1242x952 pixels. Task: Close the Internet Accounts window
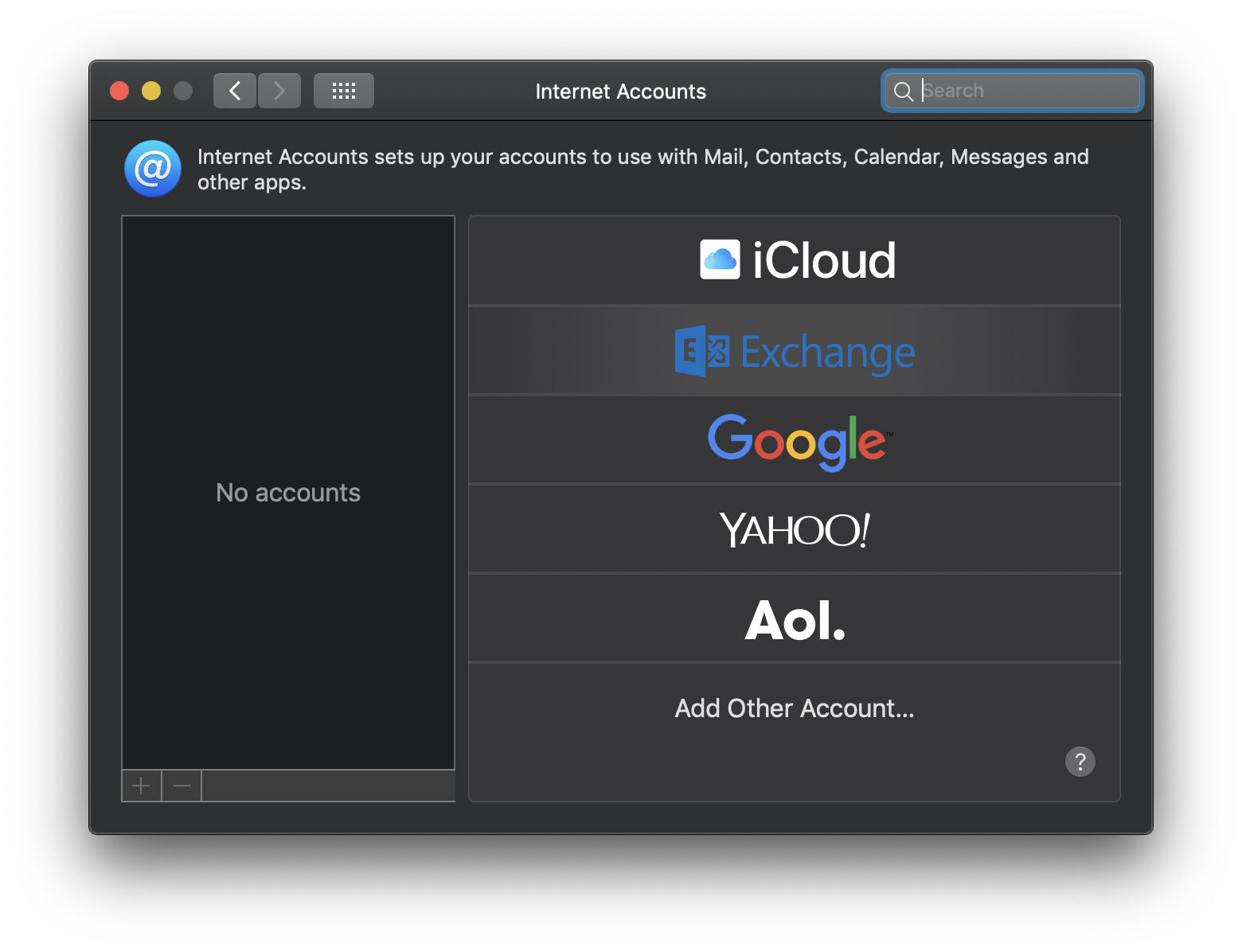tap(119, 91)
